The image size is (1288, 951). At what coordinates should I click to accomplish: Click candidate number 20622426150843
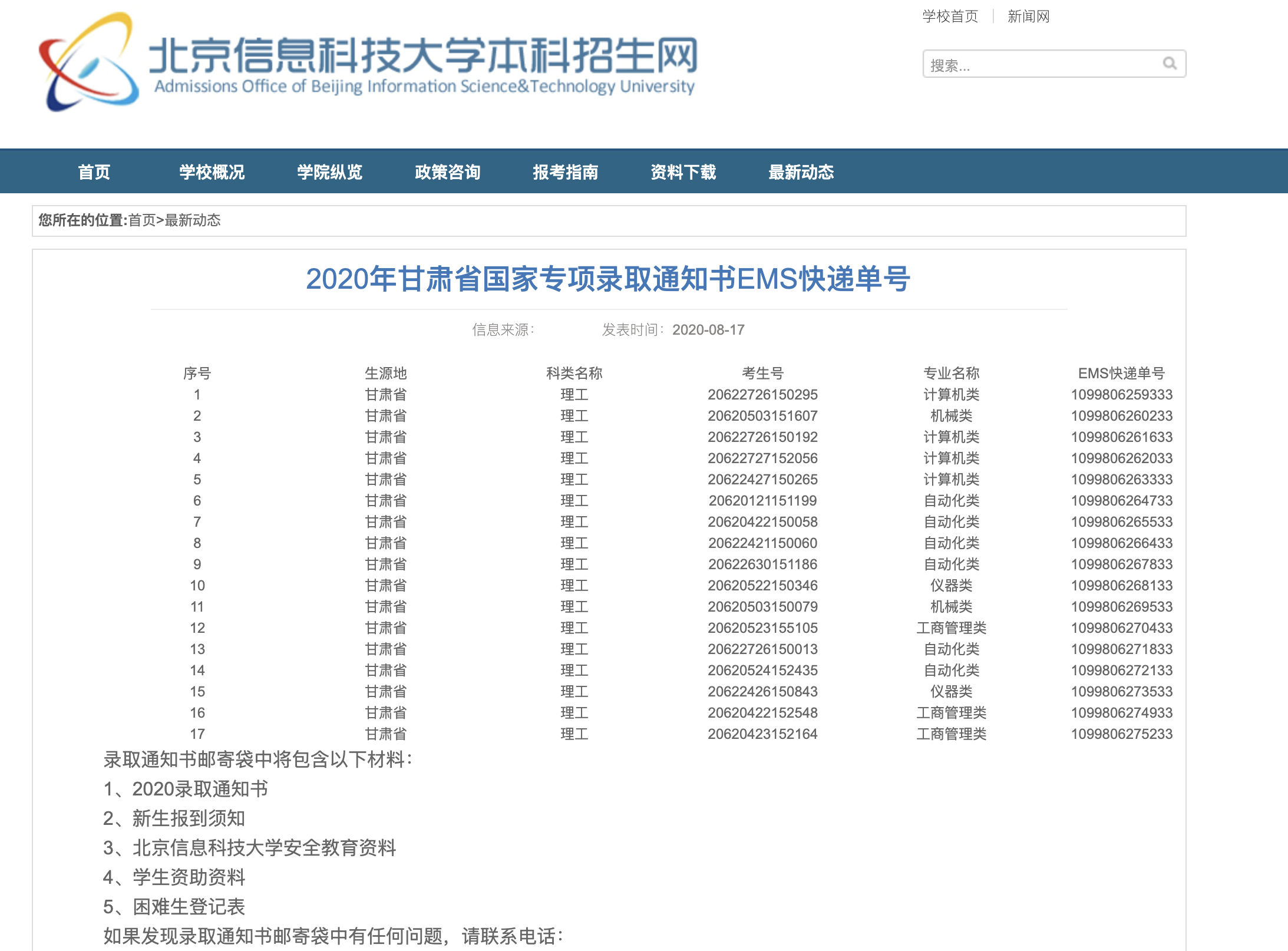(x=763, y=691)
